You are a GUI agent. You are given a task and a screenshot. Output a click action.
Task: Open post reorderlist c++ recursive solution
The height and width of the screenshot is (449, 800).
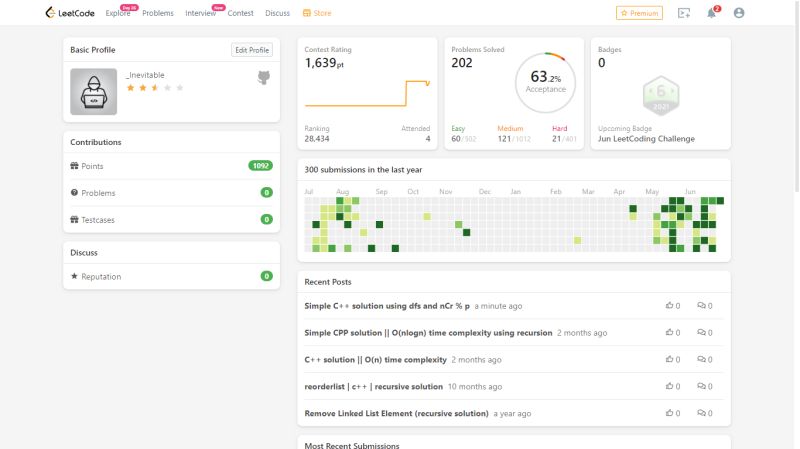373,387
